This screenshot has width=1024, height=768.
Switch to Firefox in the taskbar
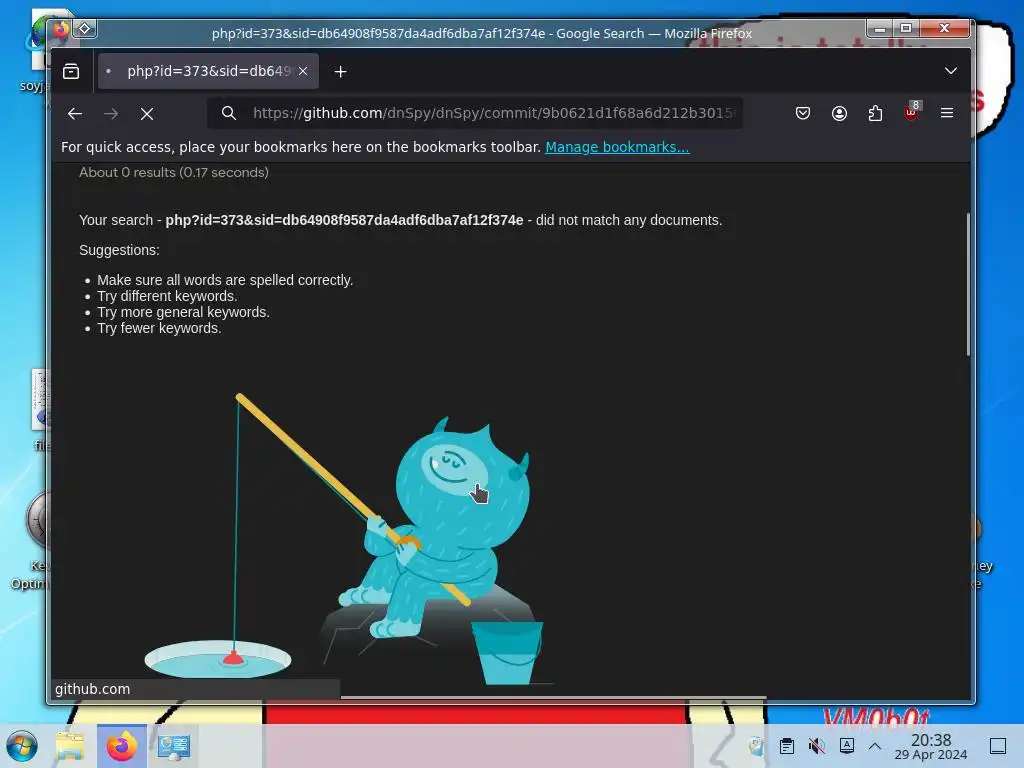point(122,746)
